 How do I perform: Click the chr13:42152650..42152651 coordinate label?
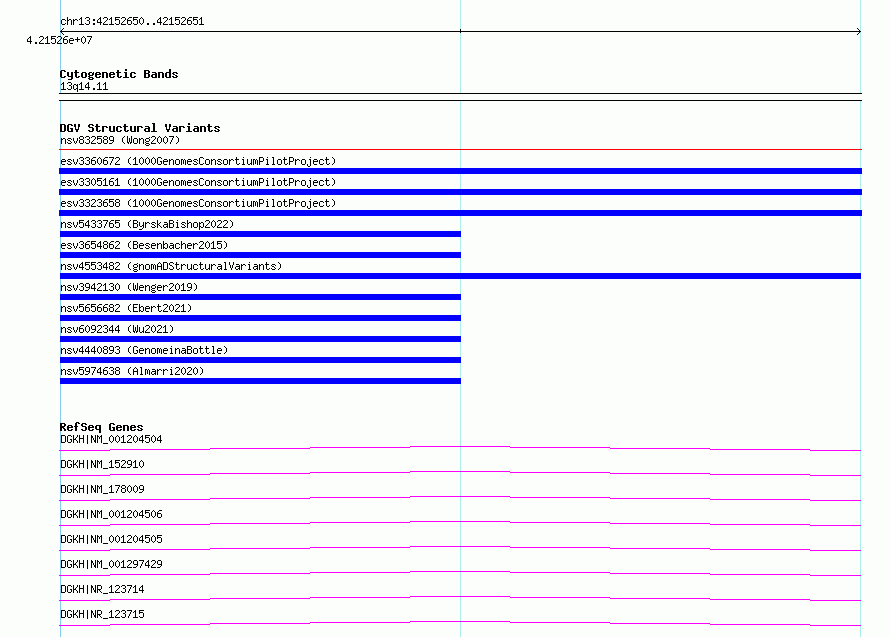tap(132, 21)
